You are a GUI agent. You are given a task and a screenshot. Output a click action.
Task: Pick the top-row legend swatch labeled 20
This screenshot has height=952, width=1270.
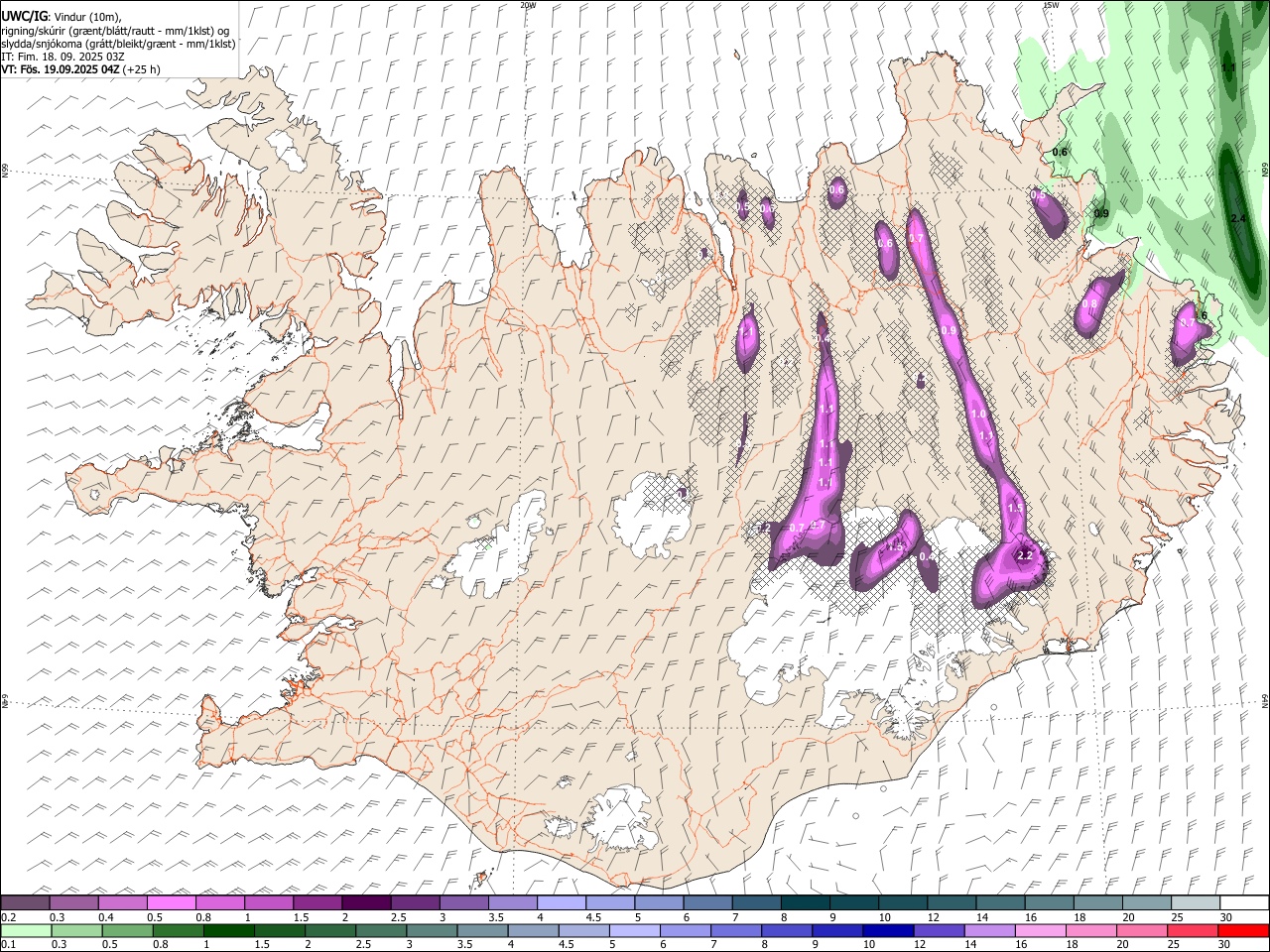[1148, 902]
